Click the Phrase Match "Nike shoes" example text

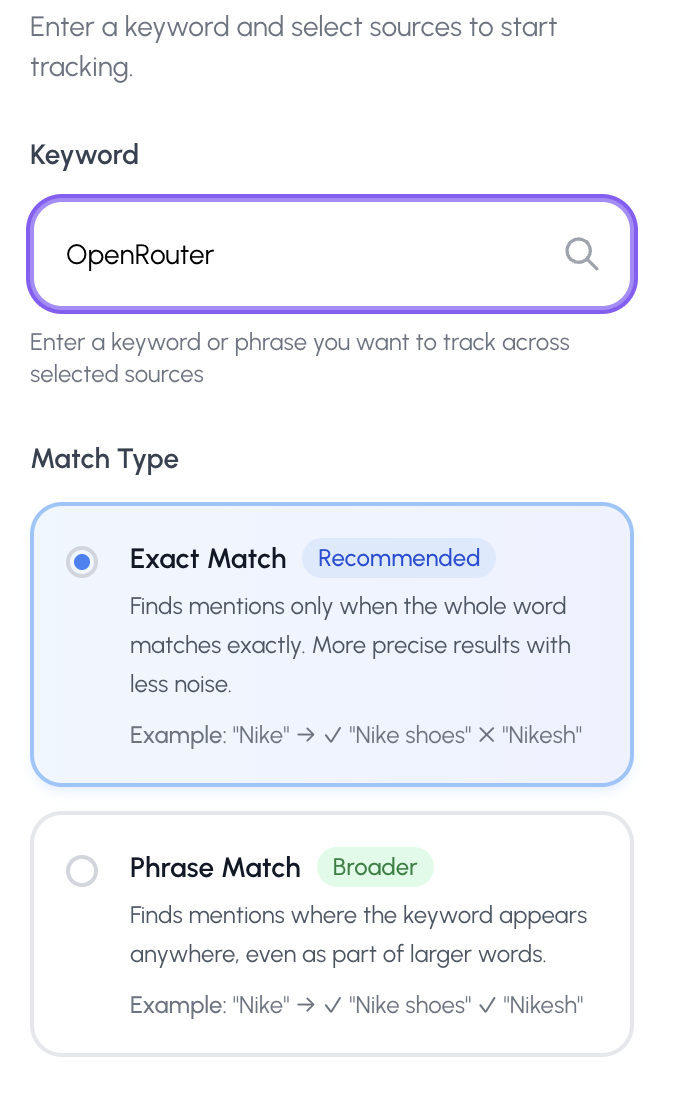click(409, 1005)
